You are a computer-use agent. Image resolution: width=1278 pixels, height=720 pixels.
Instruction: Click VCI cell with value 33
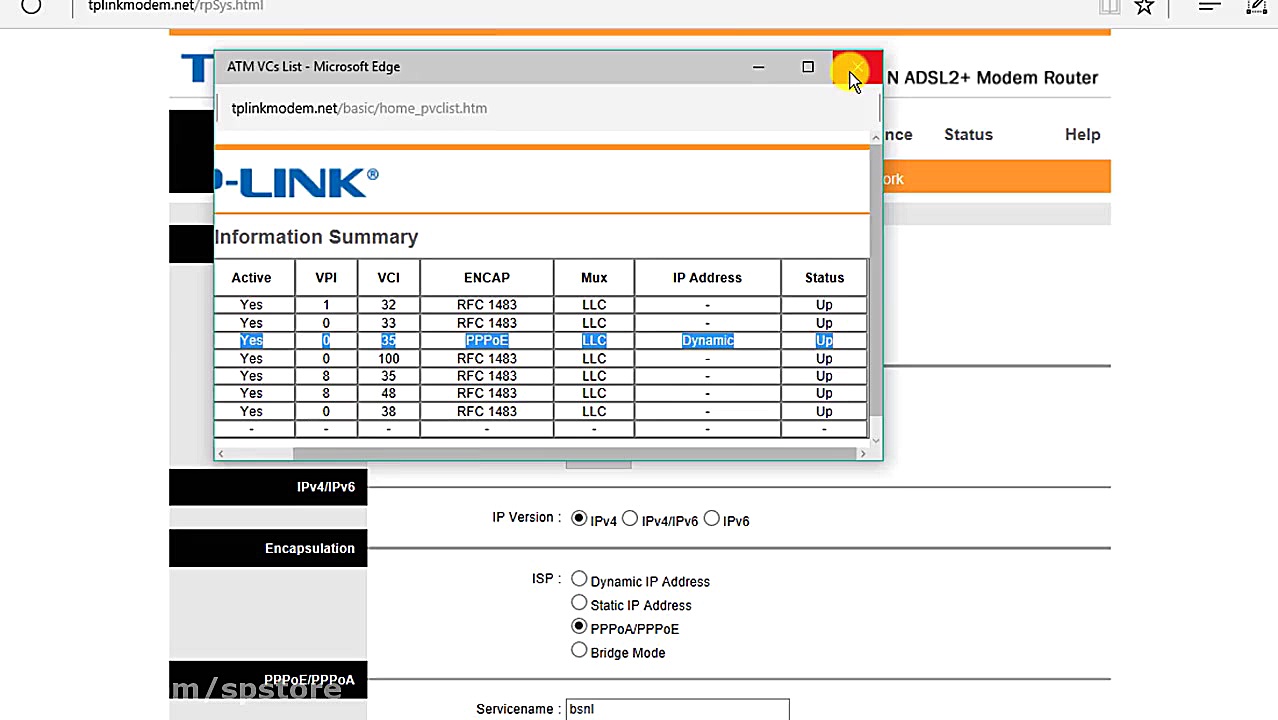(x=388, y=323)
